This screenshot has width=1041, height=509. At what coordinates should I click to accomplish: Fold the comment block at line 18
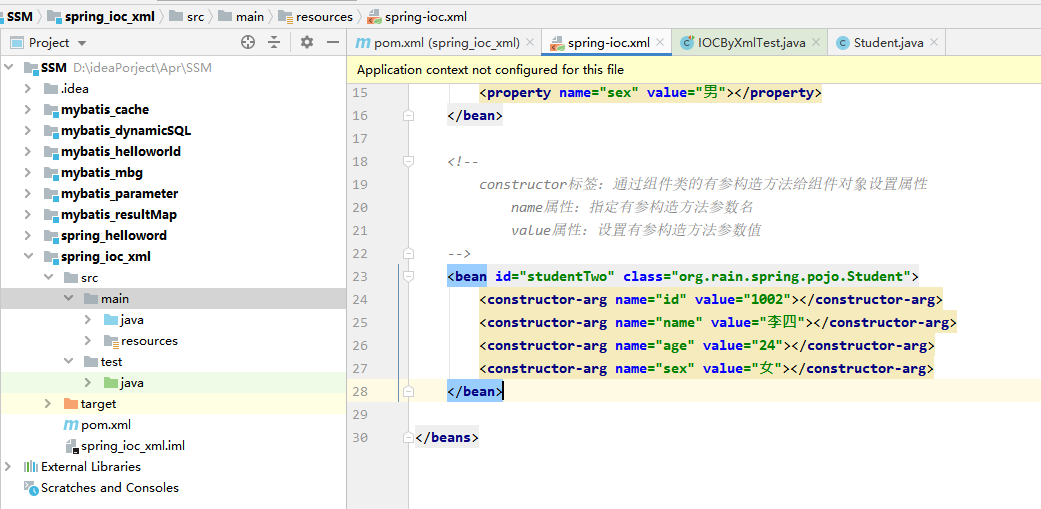[x=408, y=161]
